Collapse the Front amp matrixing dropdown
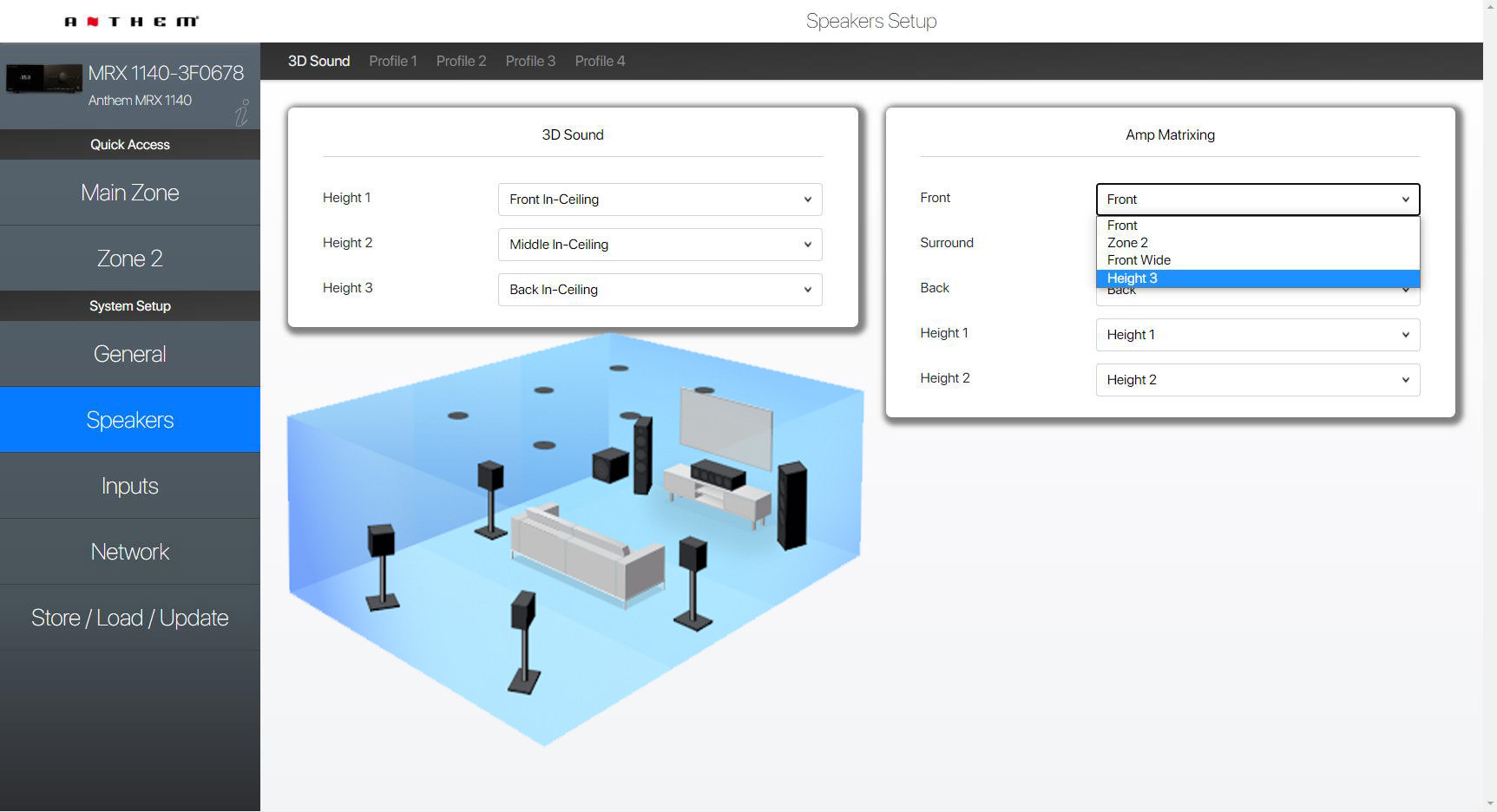The height and width of the screenshot is (812, 1497). [1257, 200]
